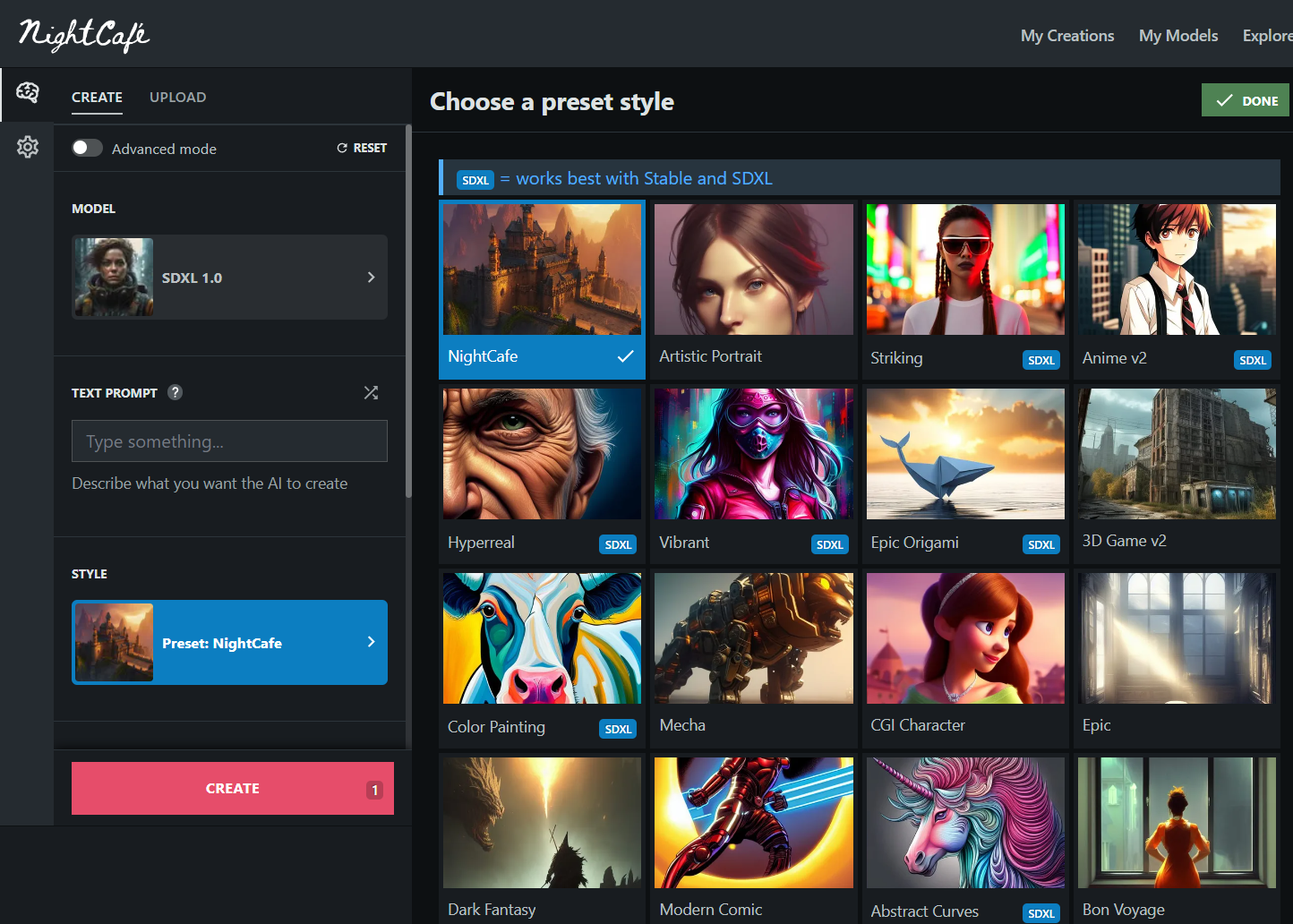This screenshot has width=1293, height=924.
Task: Click into the text prompt input field
Action: point(229,441)
